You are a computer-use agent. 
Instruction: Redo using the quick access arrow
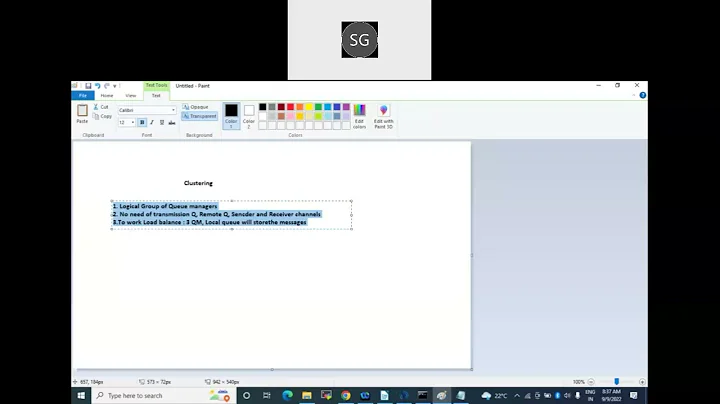(x=107, y=86)
